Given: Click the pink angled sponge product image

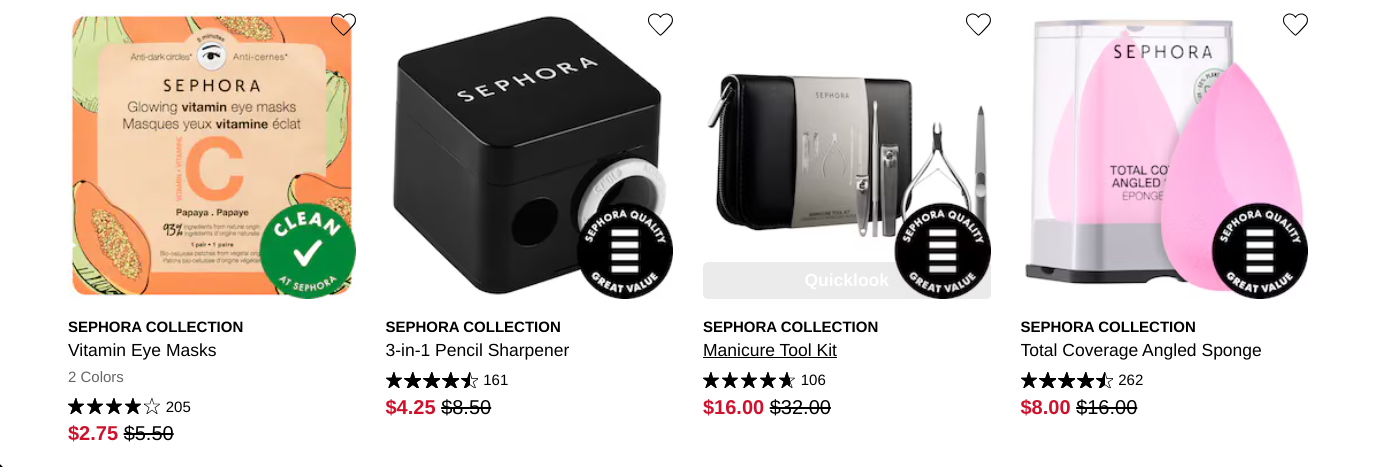Looking at the screenshot, I should pyautogui.click(x=1164, y=155).
